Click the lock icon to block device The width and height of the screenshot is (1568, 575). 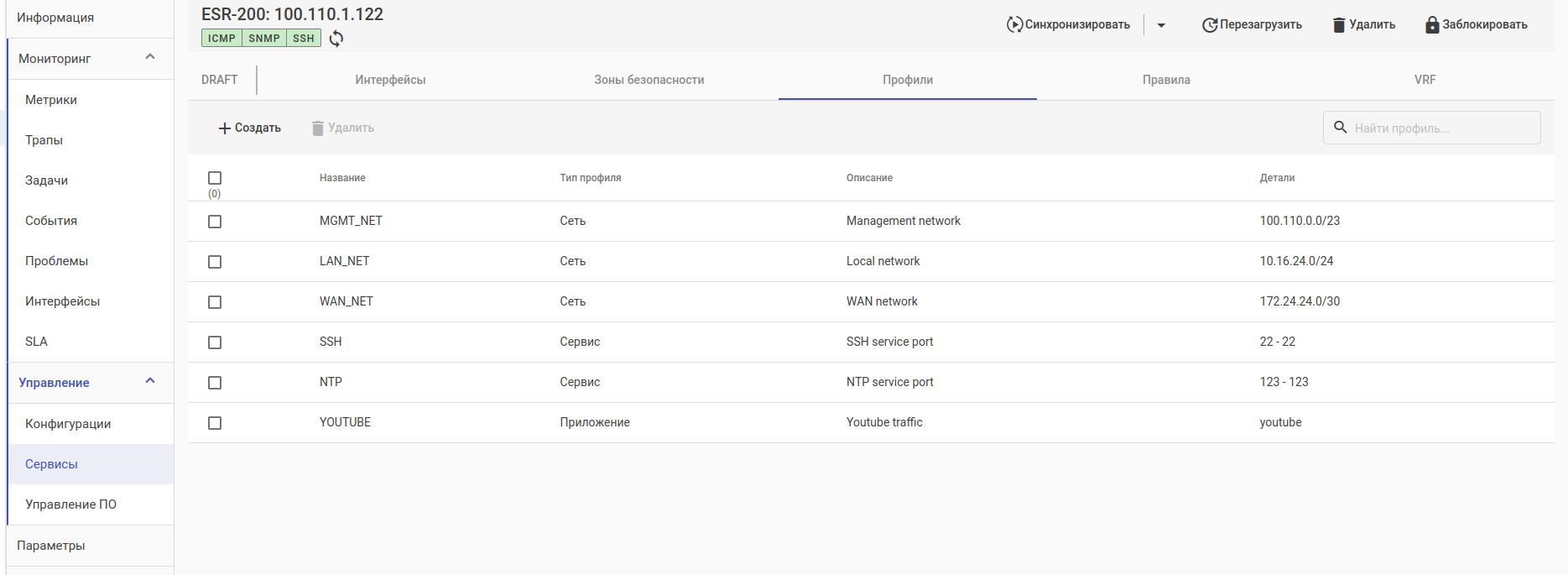pyautogui.click(x=1432, y=25)
